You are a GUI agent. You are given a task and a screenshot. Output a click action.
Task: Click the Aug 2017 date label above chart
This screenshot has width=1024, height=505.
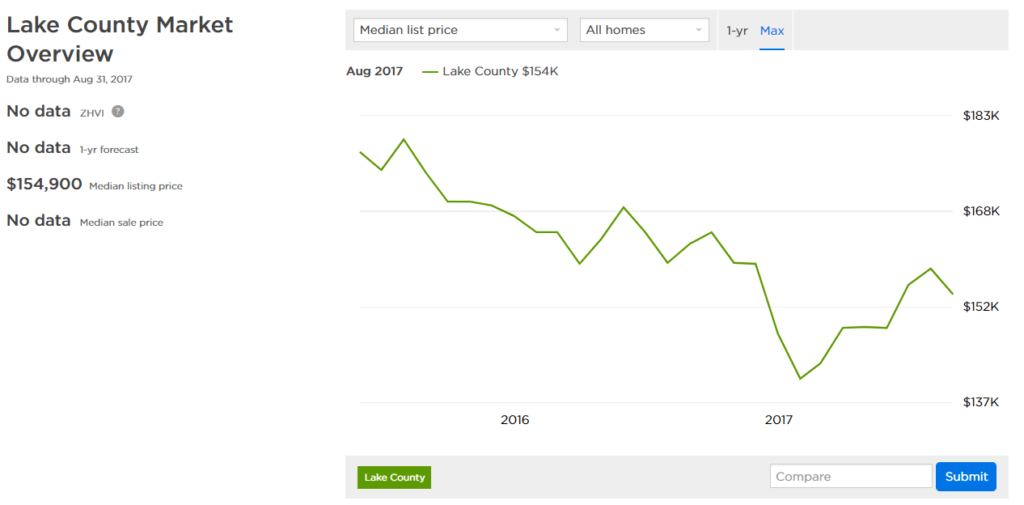click(374, 71)
